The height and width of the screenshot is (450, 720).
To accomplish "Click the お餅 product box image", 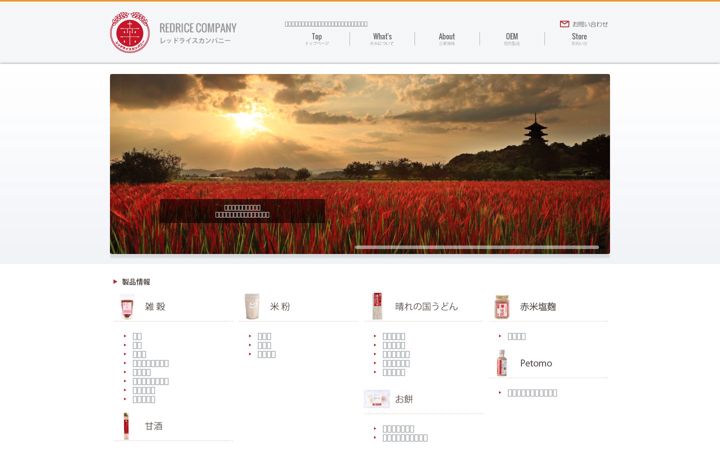I will click(x=377, y=399).
